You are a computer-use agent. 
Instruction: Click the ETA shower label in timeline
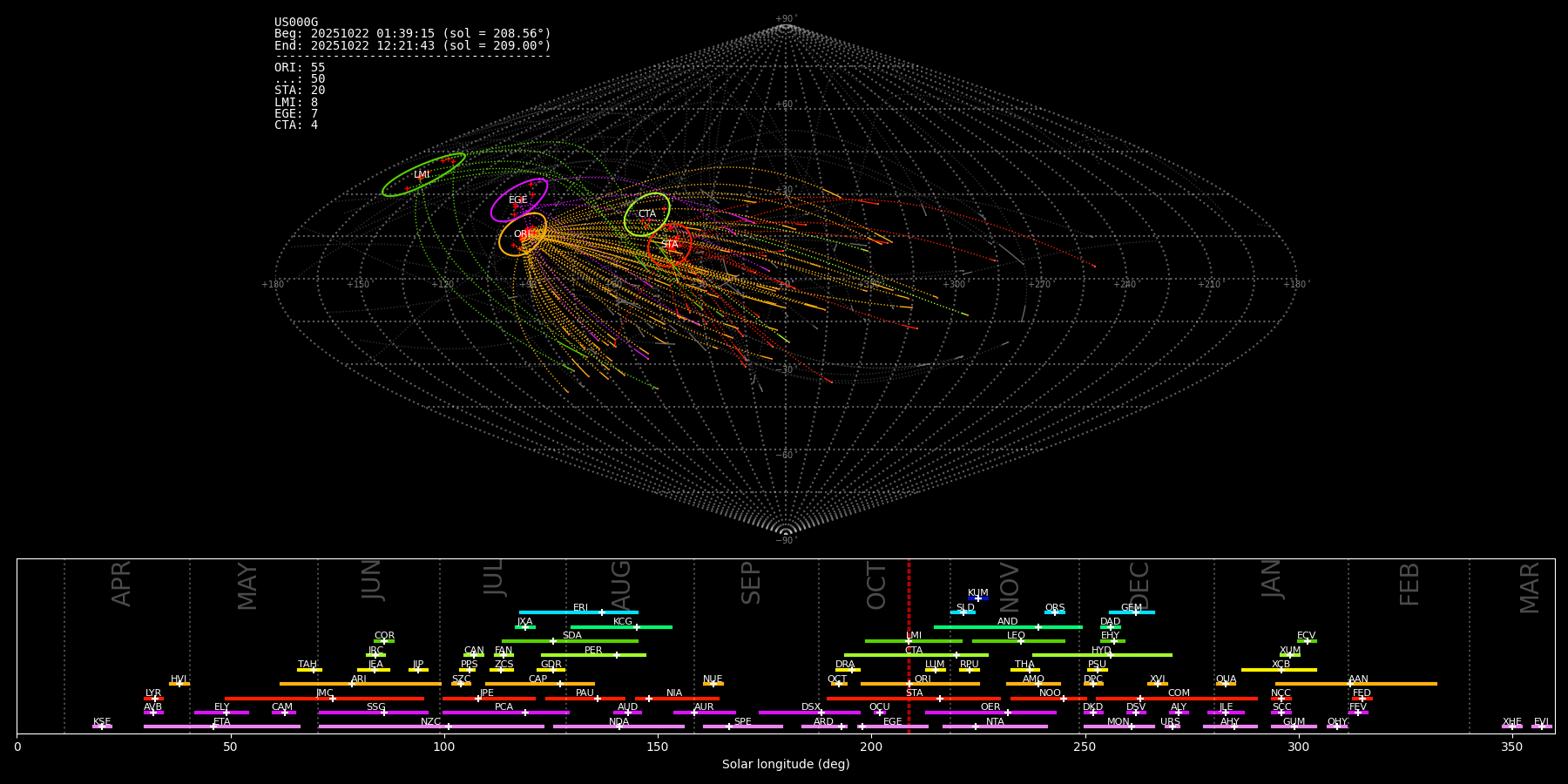click(222, 722)
